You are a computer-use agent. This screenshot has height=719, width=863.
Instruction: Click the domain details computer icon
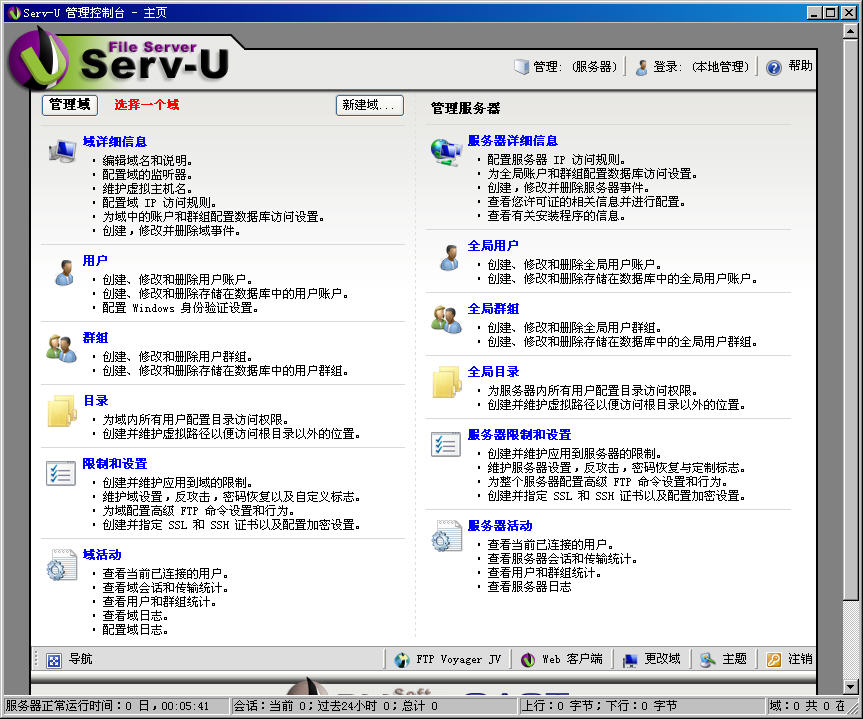click(62, 151)
